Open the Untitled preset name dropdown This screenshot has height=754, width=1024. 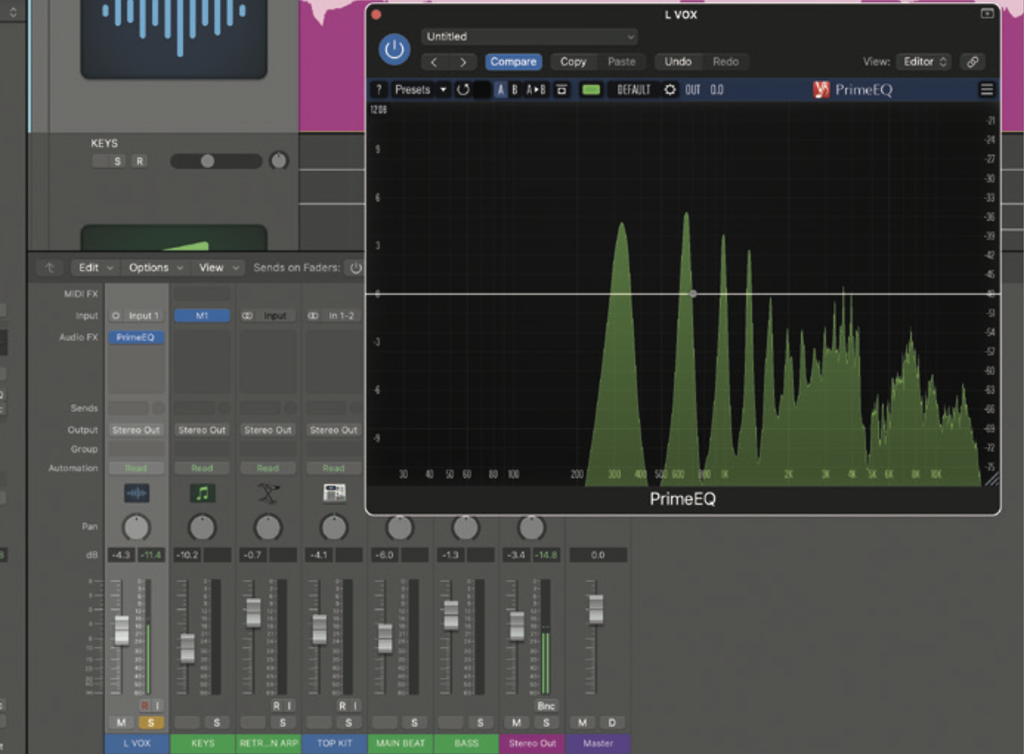coord(528,36)
